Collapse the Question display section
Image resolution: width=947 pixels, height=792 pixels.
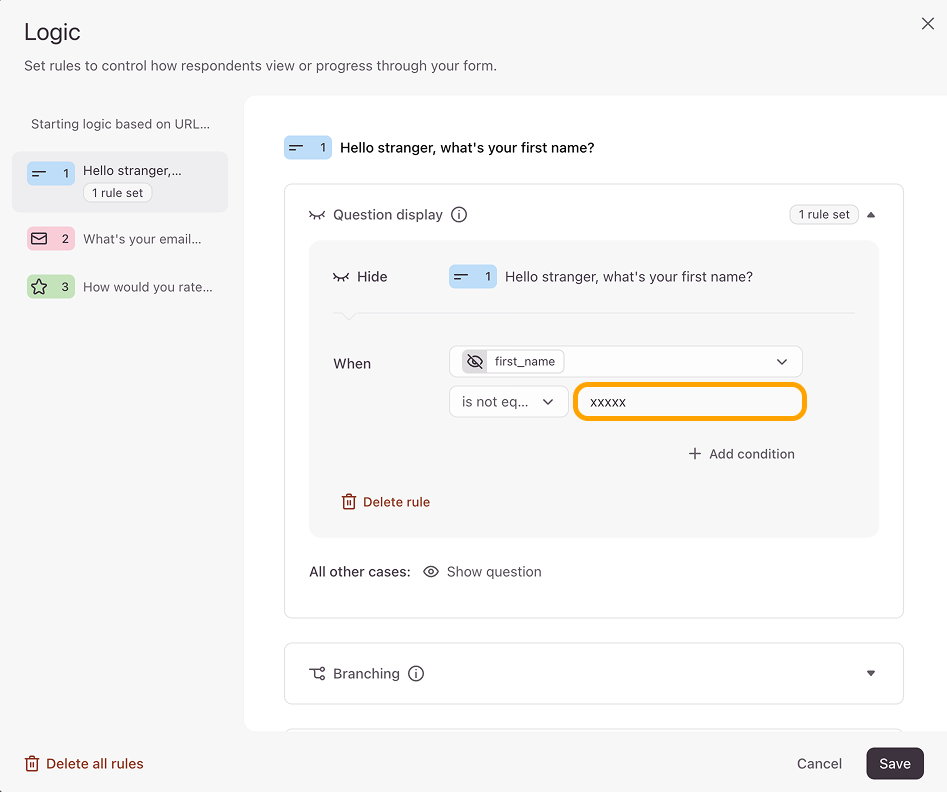tap(871, 214)
